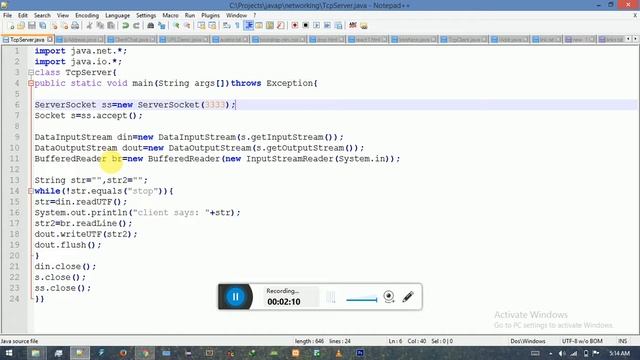Click the Zoom Out toolbar icon
Screen dimensions: 640x360
(x=187, y=26)
